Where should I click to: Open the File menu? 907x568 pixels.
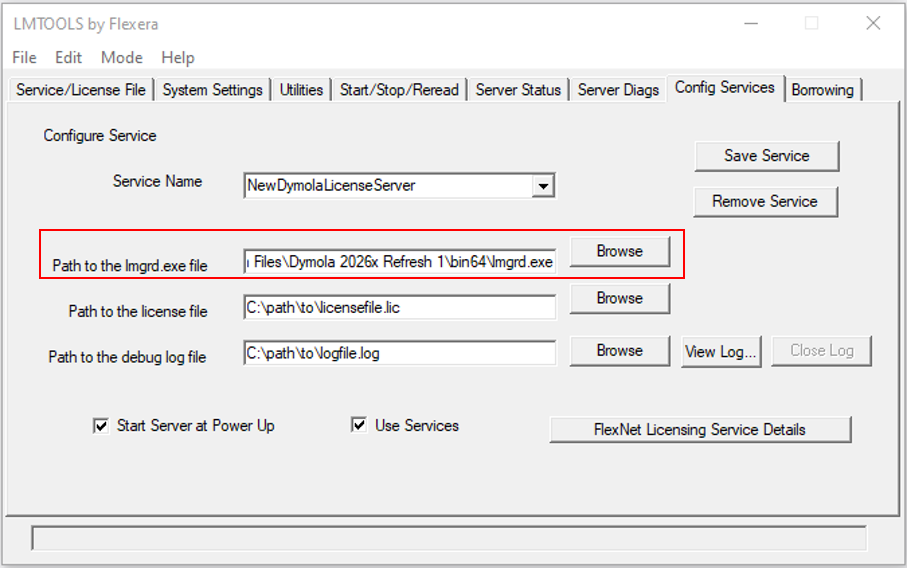pos(24,58)
